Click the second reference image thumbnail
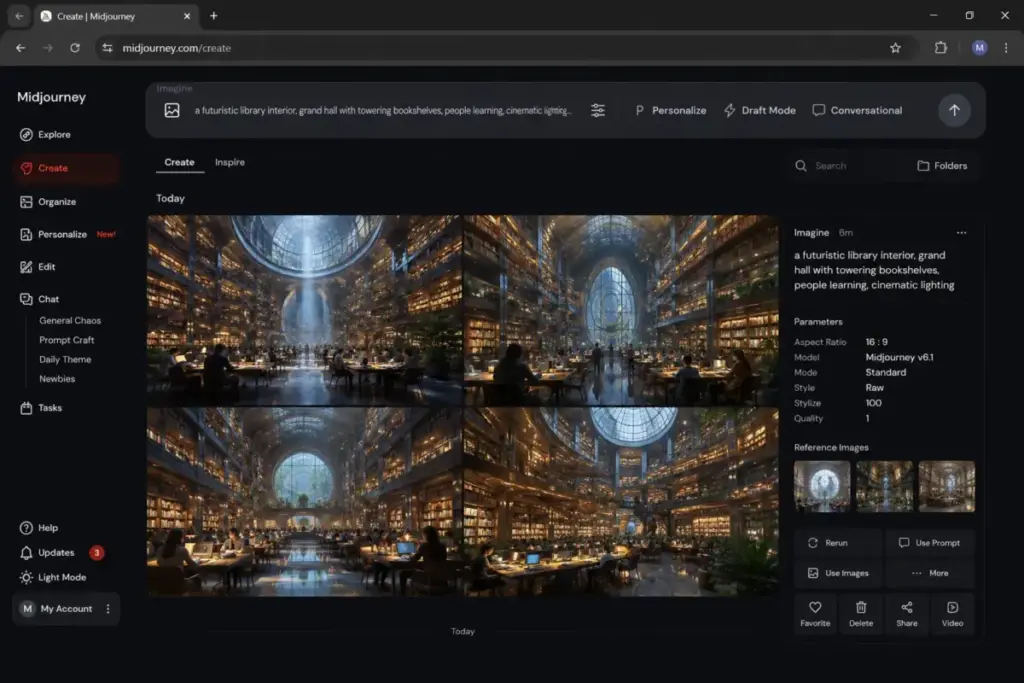 [x=884, y=486]
